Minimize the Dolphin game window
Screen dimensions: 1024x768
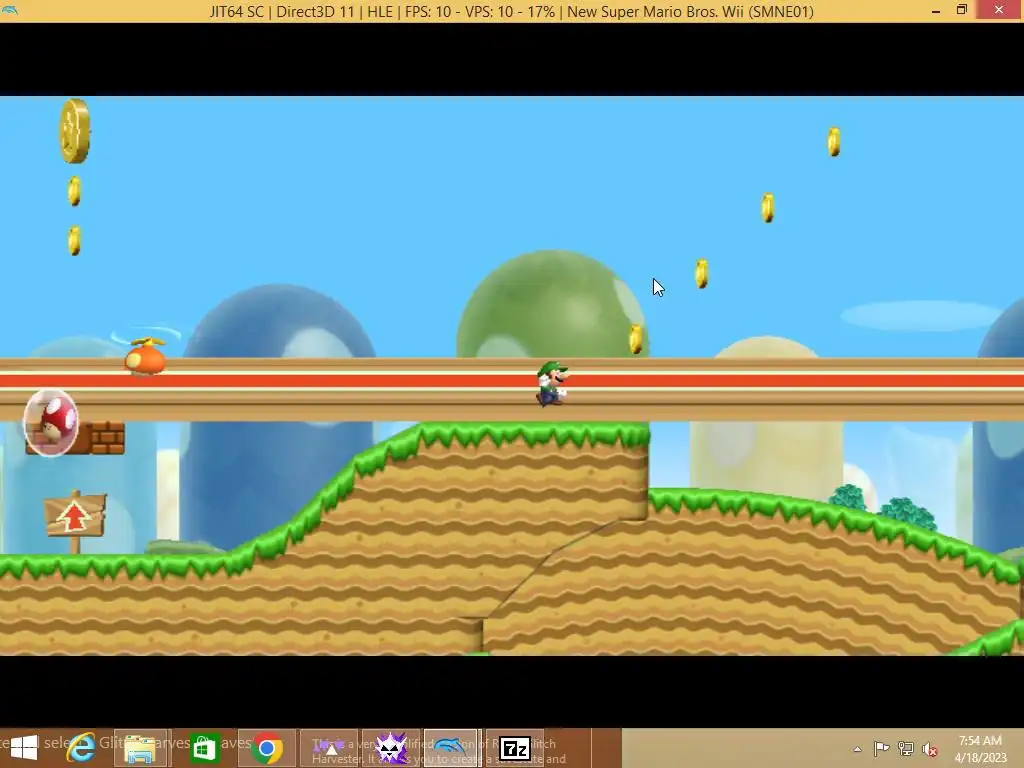click(936, 11)
